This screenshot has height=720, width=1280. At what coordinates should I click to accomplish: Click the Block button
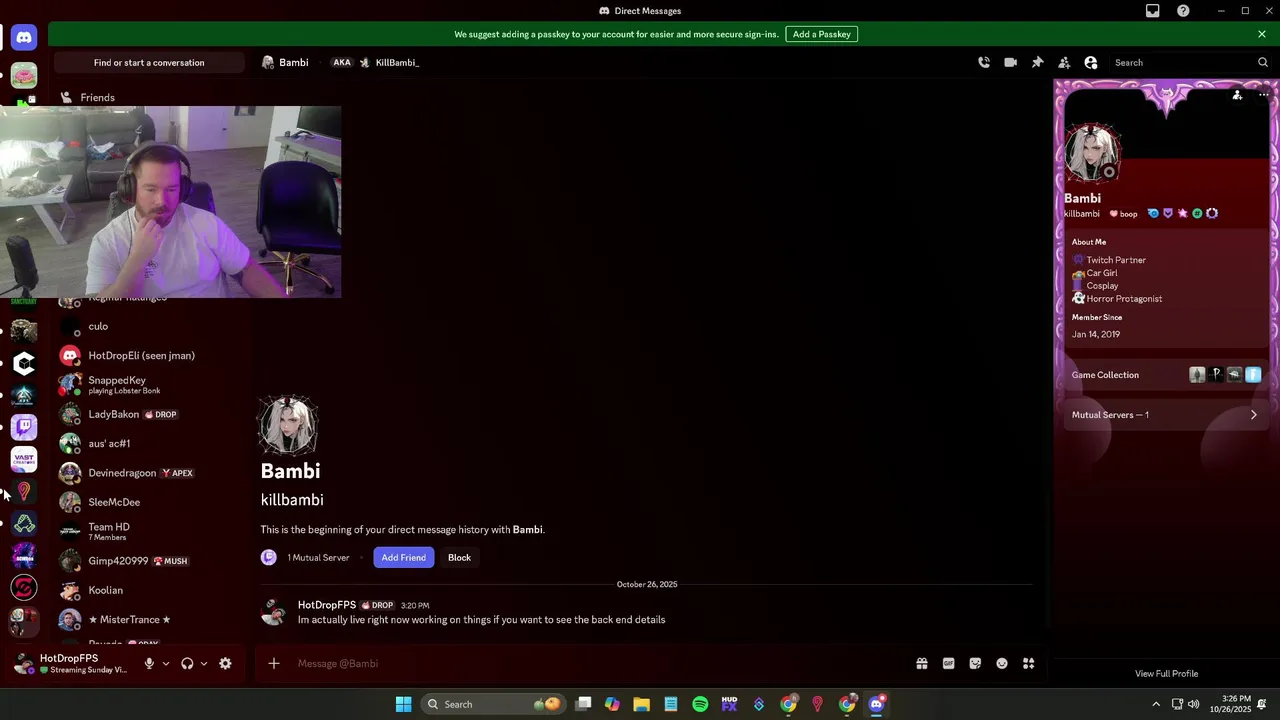[459, 558]
